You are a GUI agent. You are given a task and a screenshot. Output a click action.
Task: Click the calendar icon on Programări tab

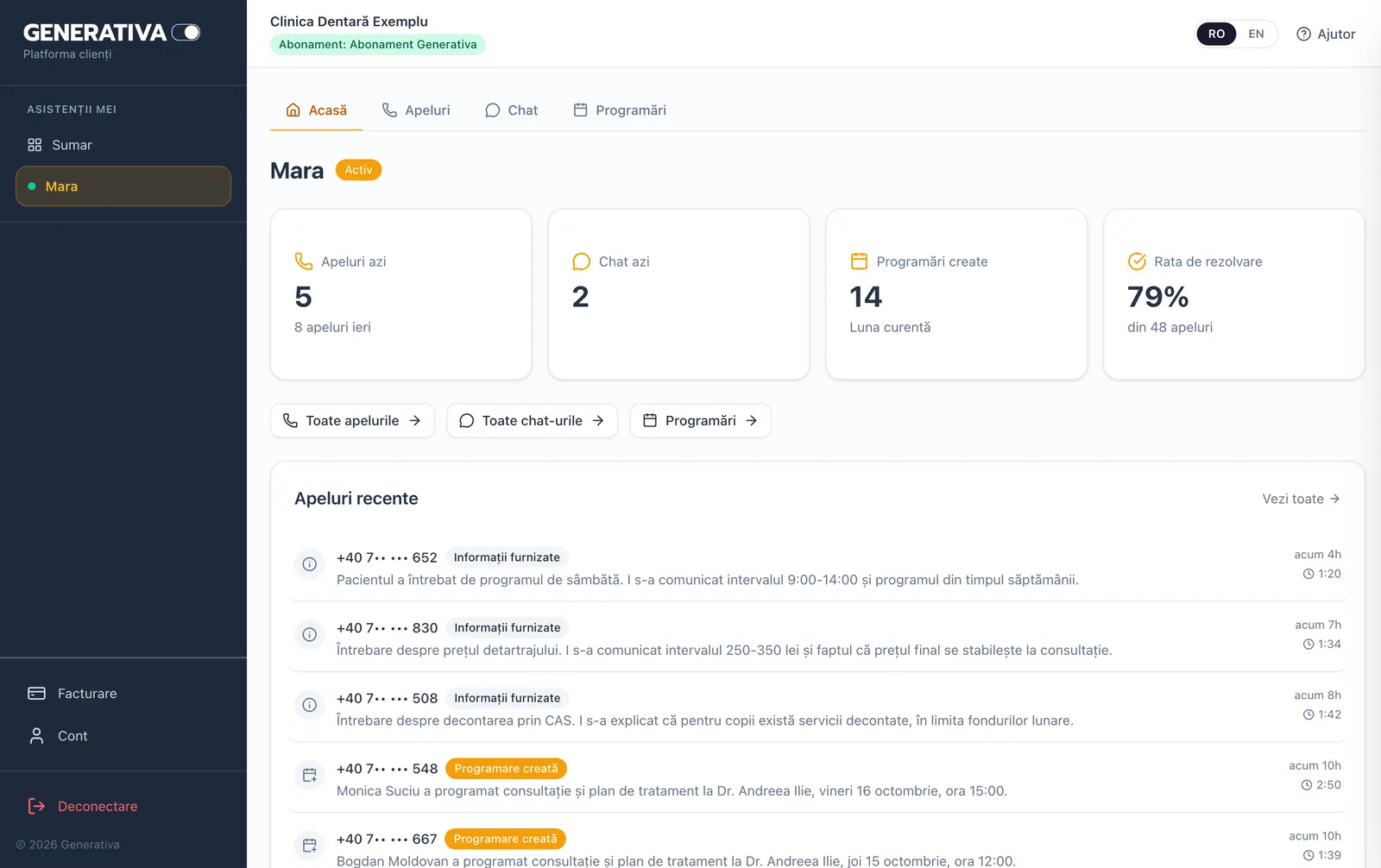pyautogui.click(x=581, y=110)
